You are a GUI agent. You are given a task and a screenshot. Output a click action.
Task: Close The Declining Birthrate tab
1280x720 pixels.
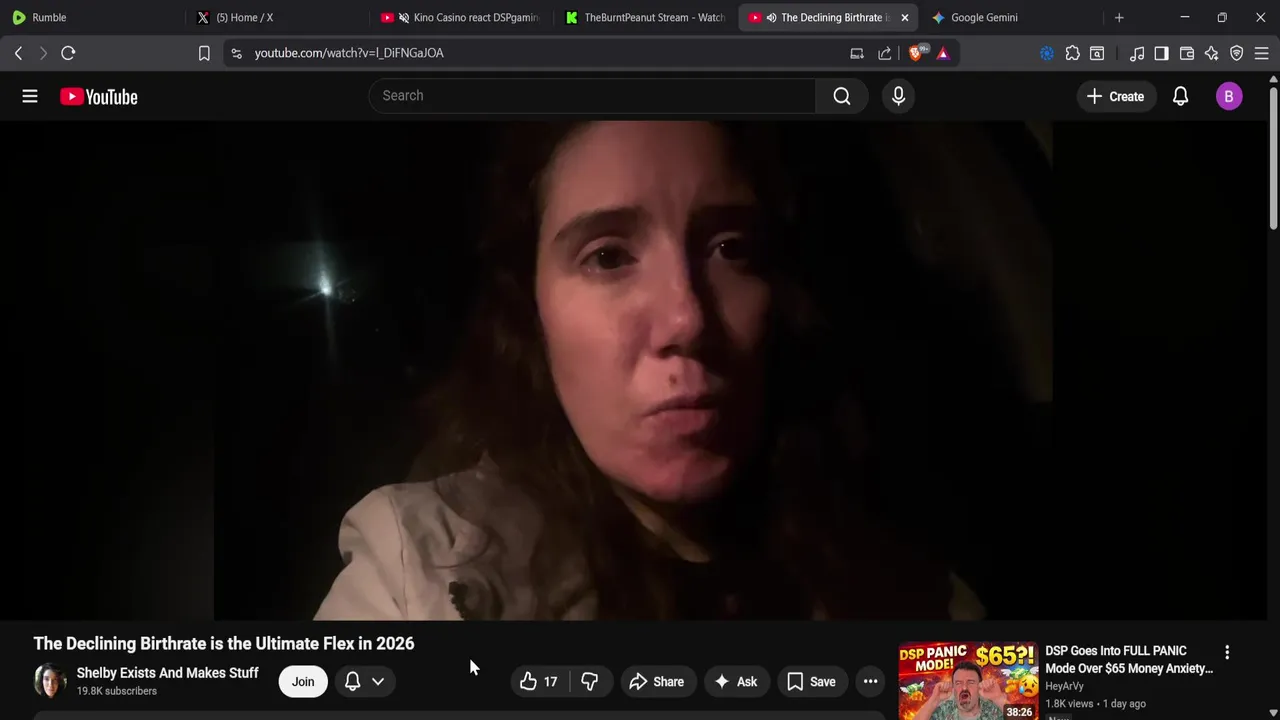(x=904, y=17)
